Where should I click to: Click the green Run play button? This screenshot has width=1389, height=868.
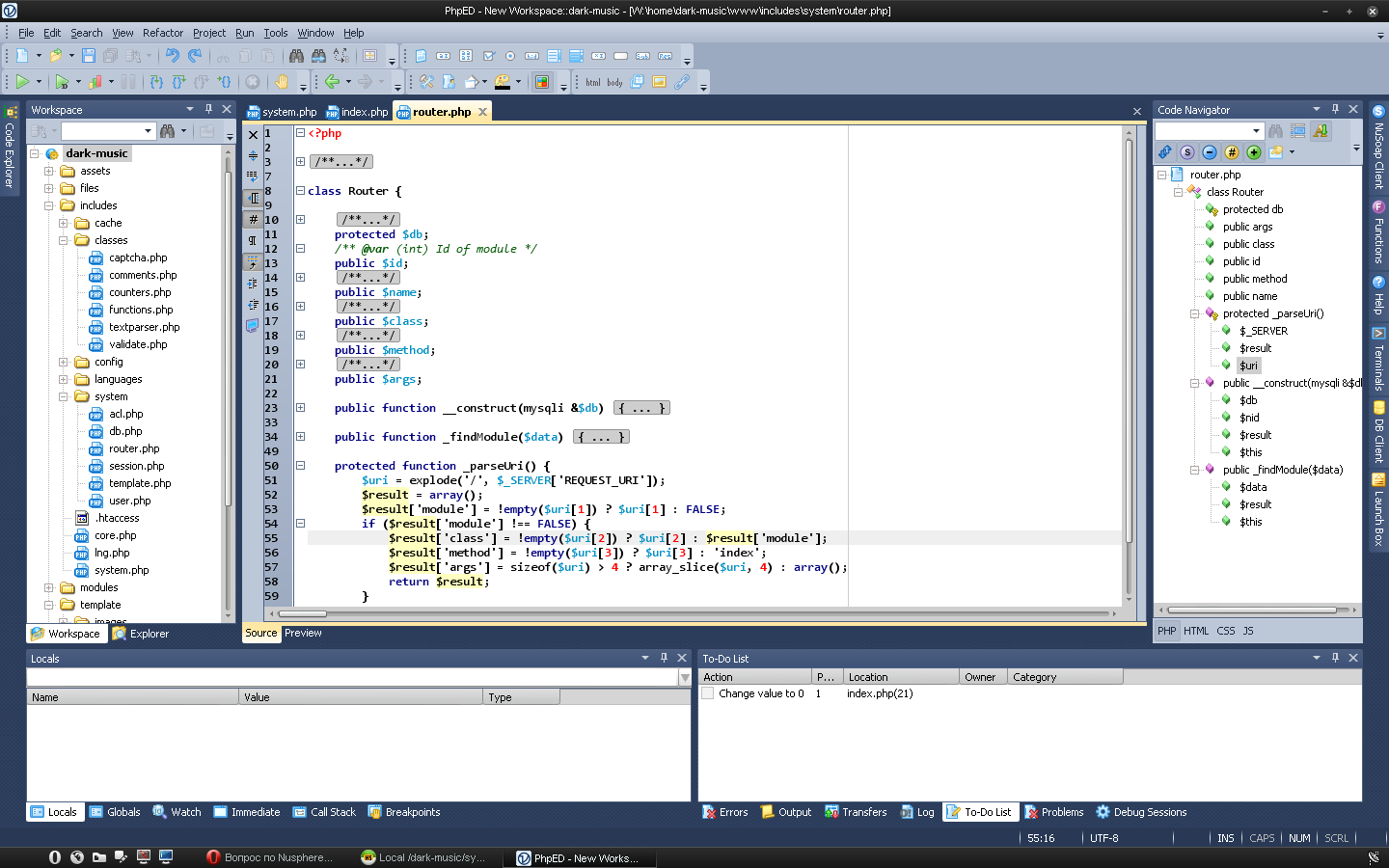pyautogui.click(x=22, y=82)
